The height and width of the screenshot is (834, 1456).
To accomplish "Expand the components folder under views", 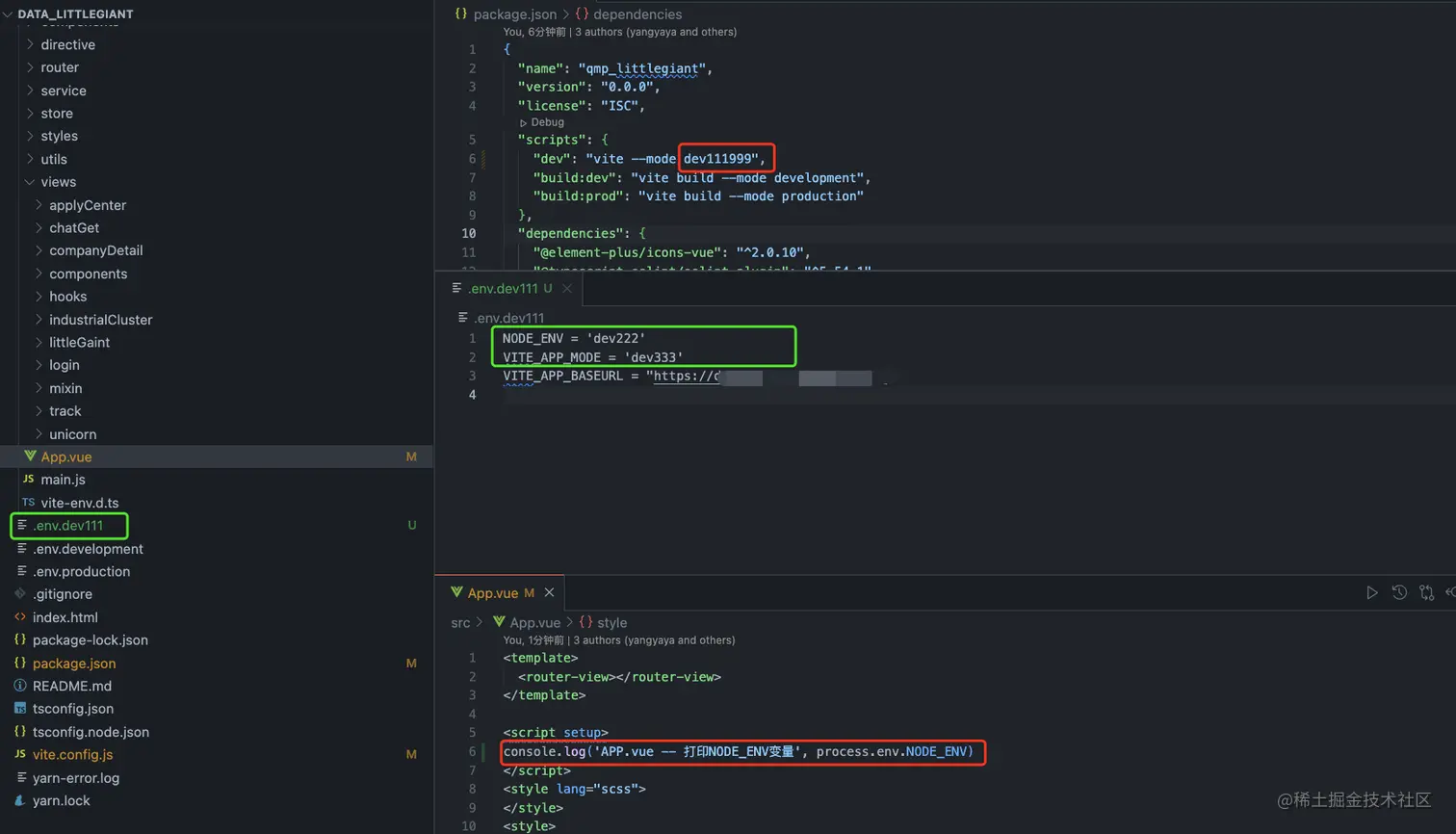I will click(x=39, y=274).
